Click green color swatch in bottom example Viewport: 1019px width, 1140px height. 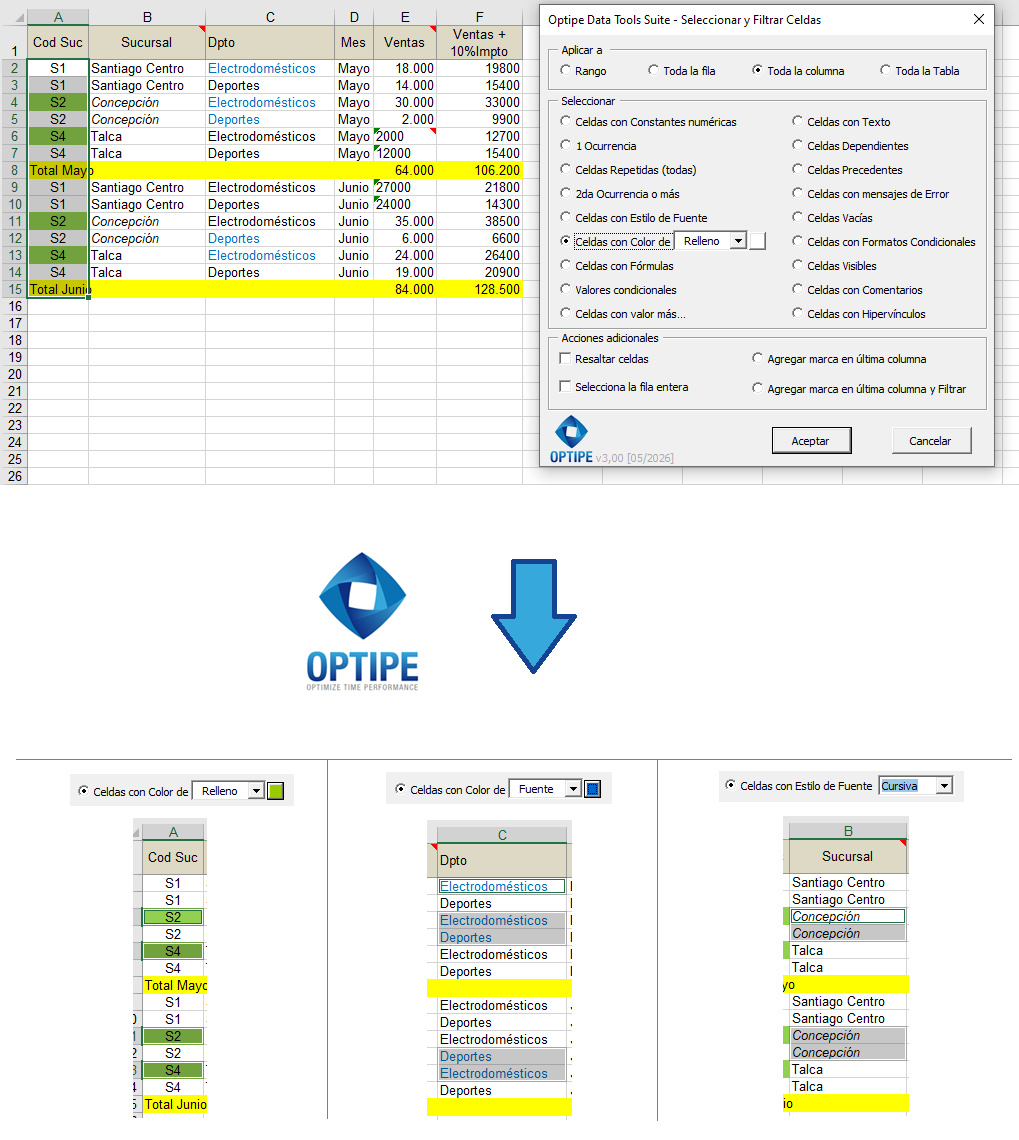[x=275, y=791]
